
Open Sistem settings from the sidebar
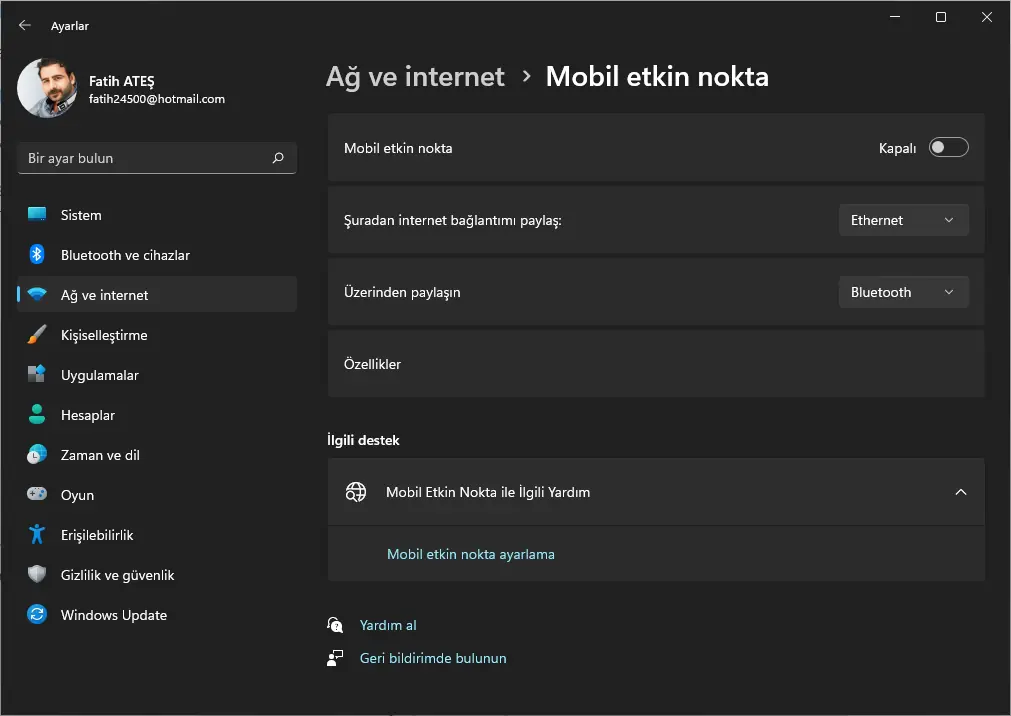click(x=80, y=214)
